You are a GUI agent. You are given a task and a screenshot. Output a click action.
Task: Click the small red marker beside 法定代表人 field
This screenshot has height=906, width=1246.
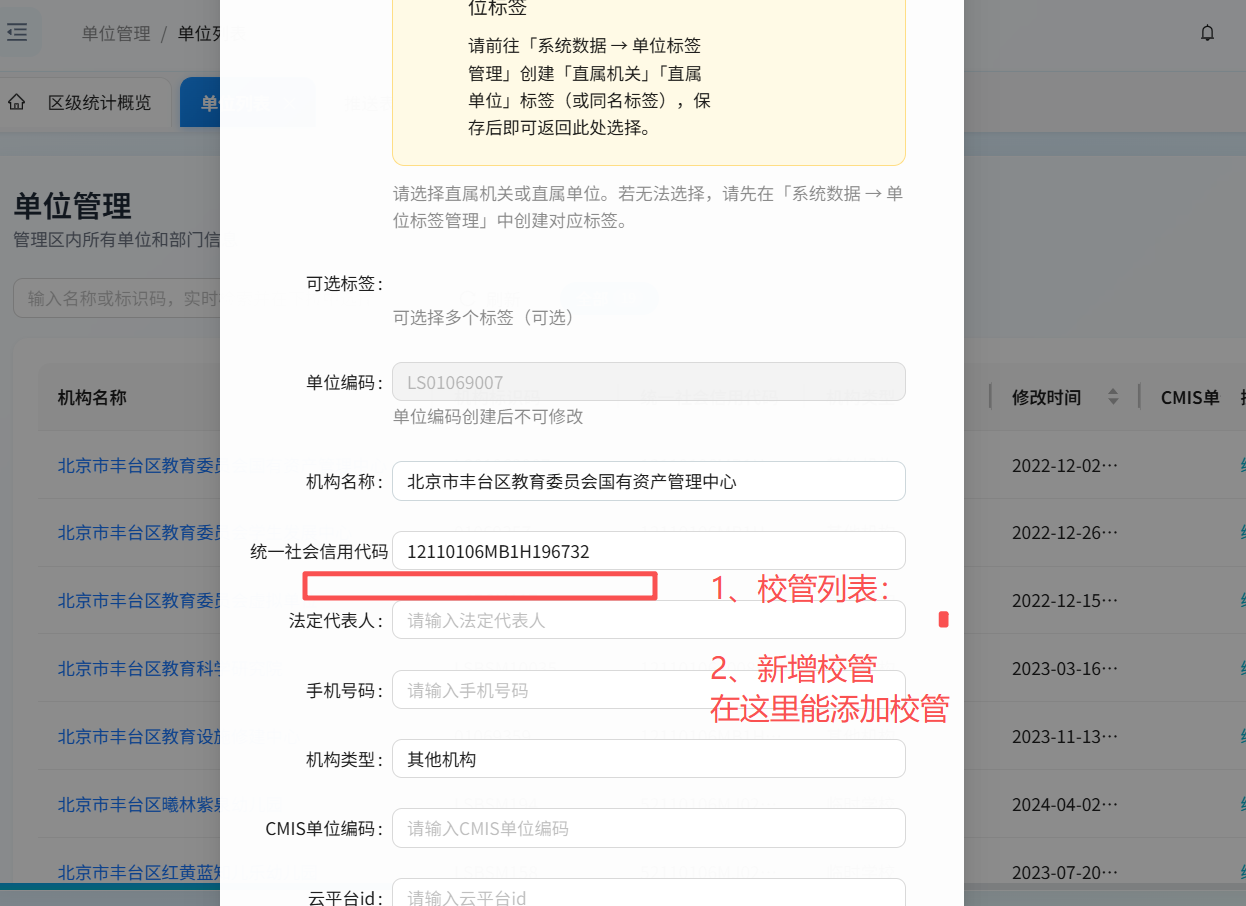(943, 620)
